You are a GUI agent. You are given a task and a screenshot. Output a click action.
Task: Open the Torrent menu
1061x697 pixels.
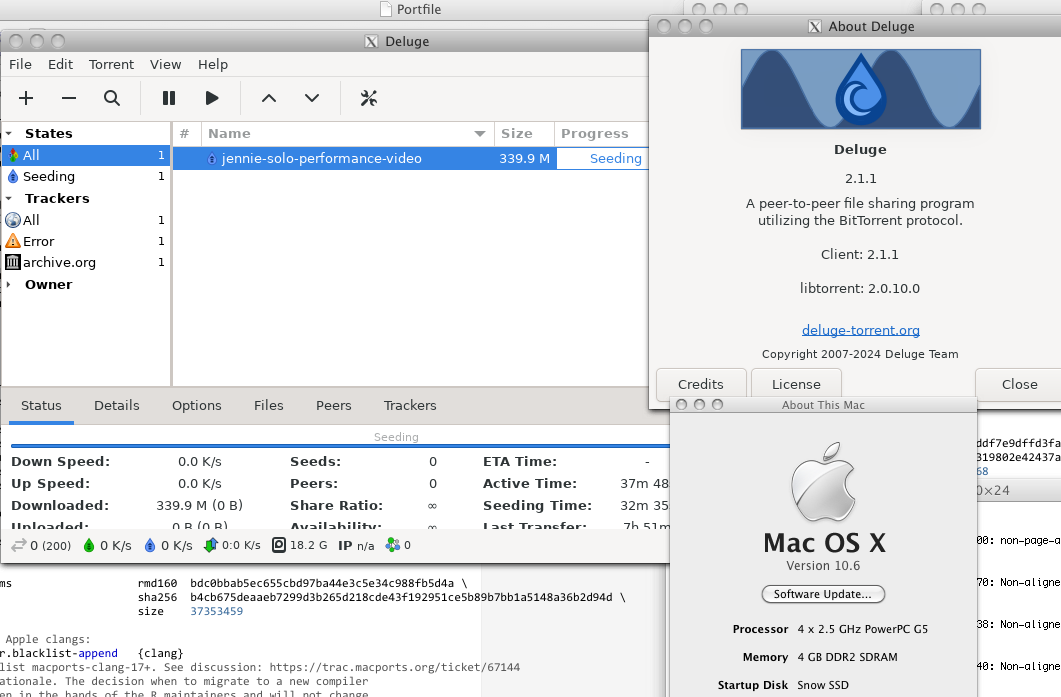click(x=111, y=64)
